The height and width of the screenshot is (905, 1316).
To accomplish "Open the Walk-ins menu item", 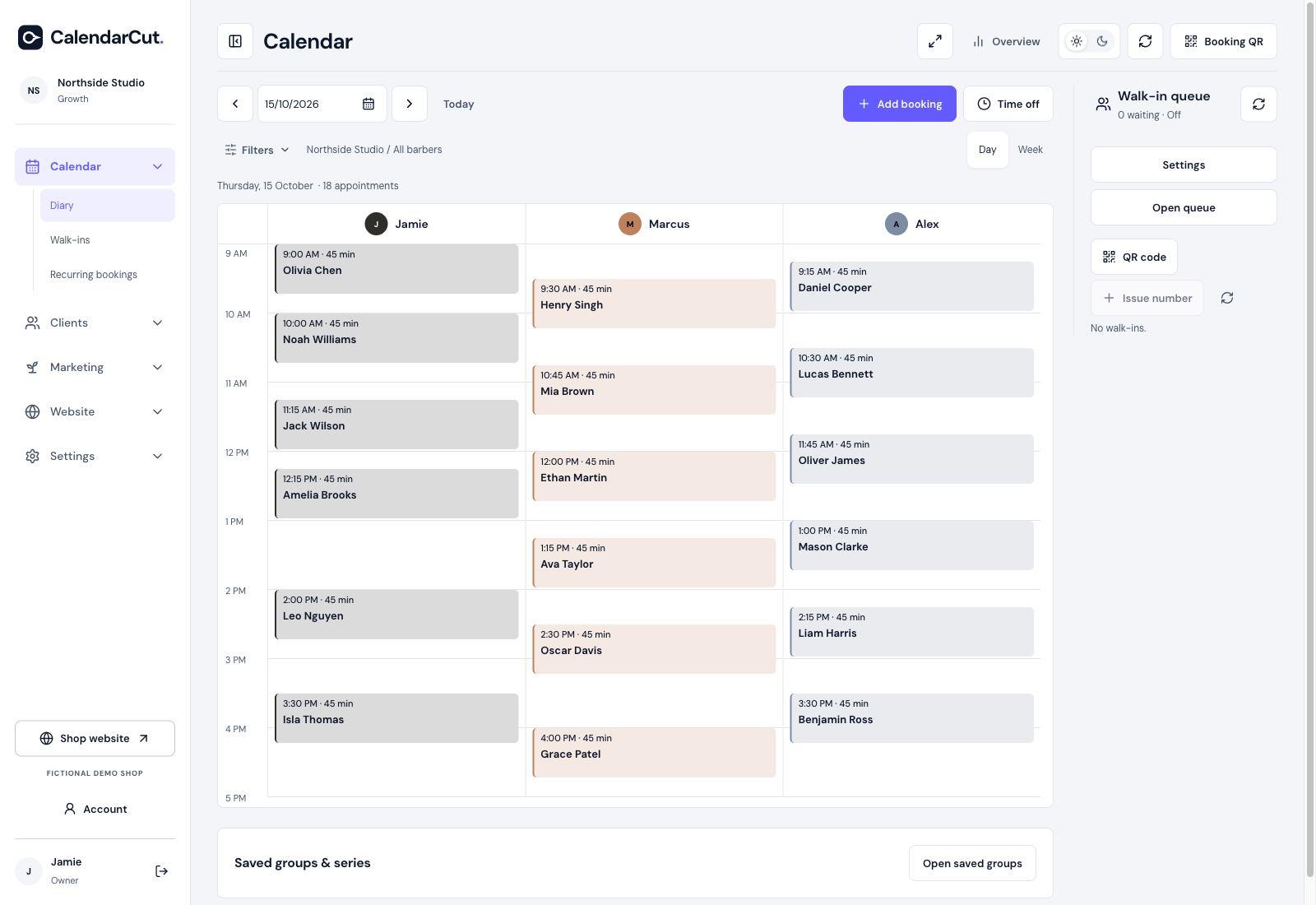I will pos(108,240).
